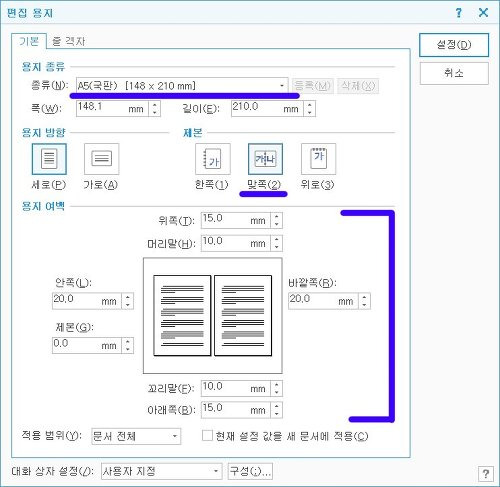Increase 위쪽(T) top margin spinner
The width and height of the screenshot is (500, 487).
tap(277, 217)
